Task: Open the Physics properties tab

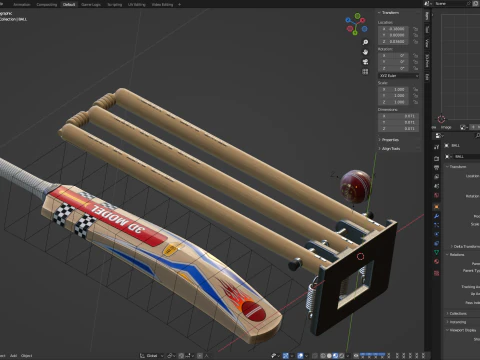Action: pos(436,234)
